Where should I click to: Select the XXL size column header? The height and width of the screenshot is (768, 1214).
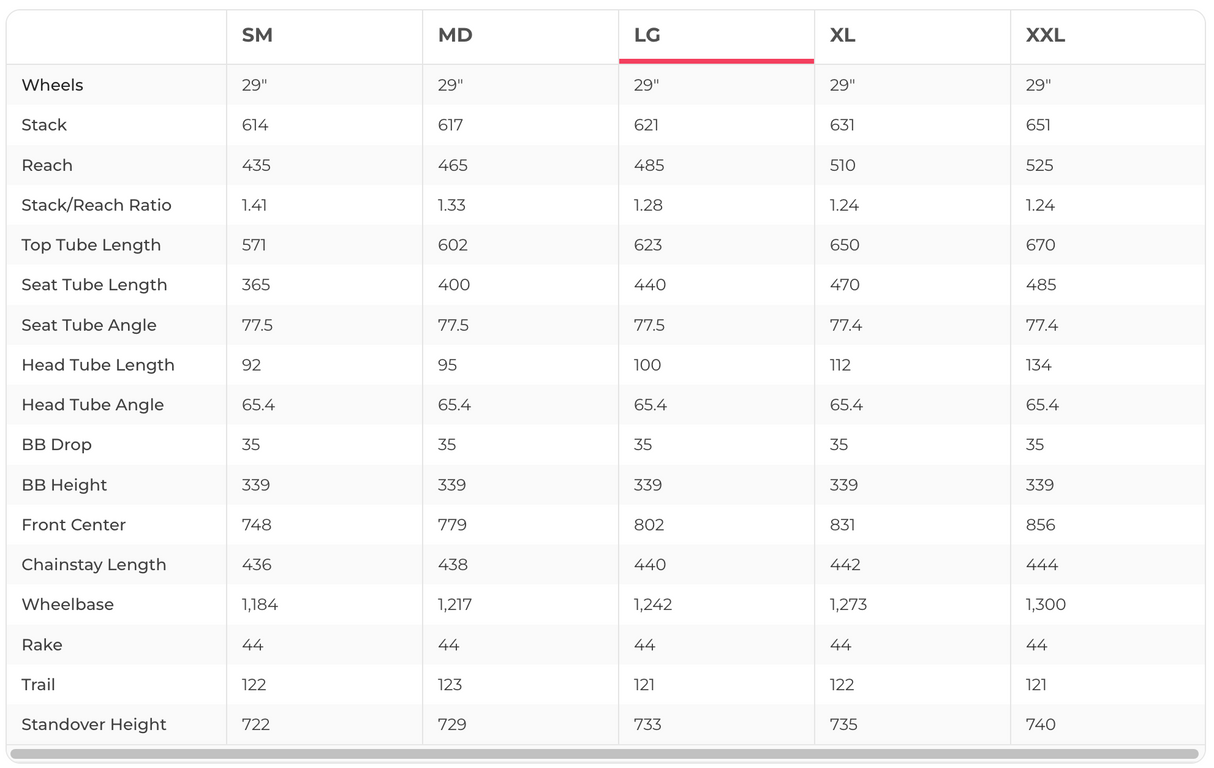tap(1045, 36)
